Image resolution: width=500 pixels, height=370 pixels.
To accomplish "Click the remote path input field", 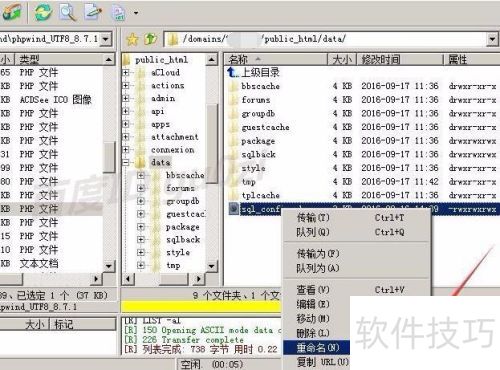I will pos(325,39).
